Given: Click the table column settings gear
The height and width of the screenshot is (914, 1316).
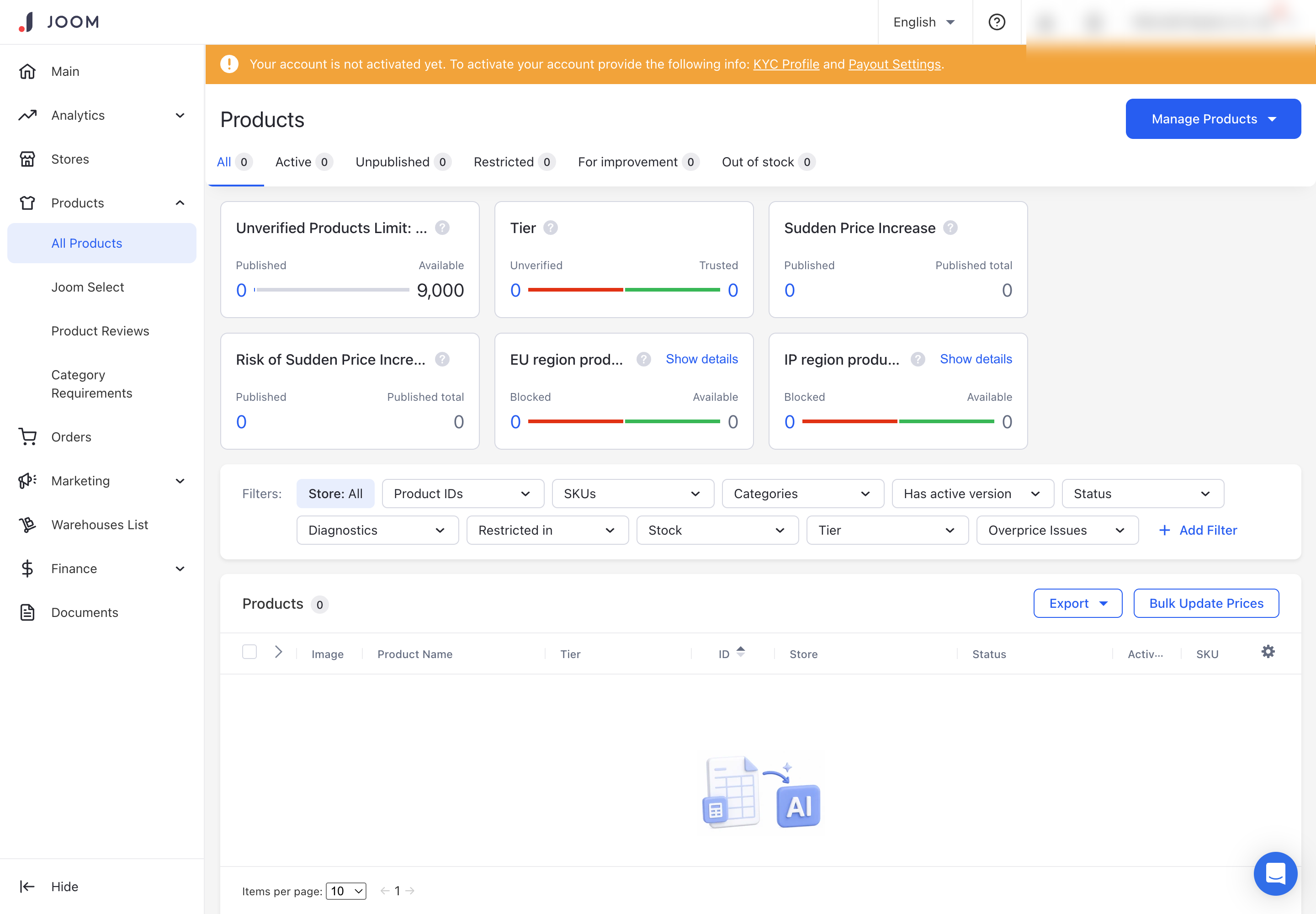Looking at the screenshot, I should point(1268,652).
